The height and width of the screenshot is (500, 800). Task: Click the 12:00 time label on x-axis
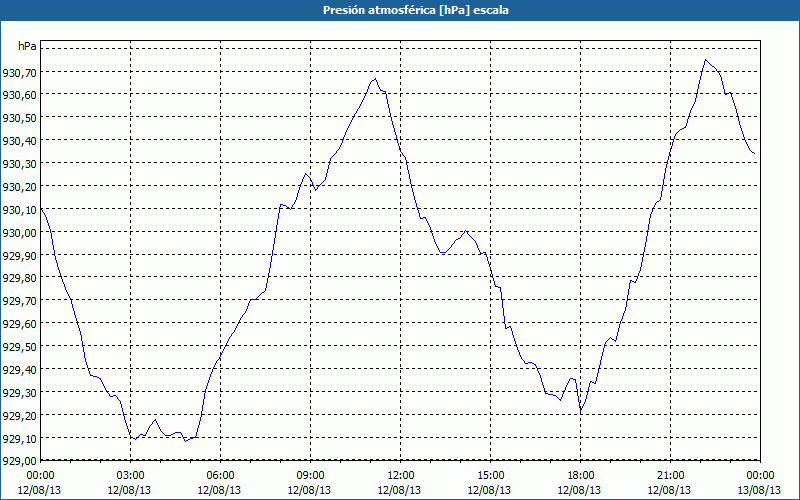tap(401, 476)
